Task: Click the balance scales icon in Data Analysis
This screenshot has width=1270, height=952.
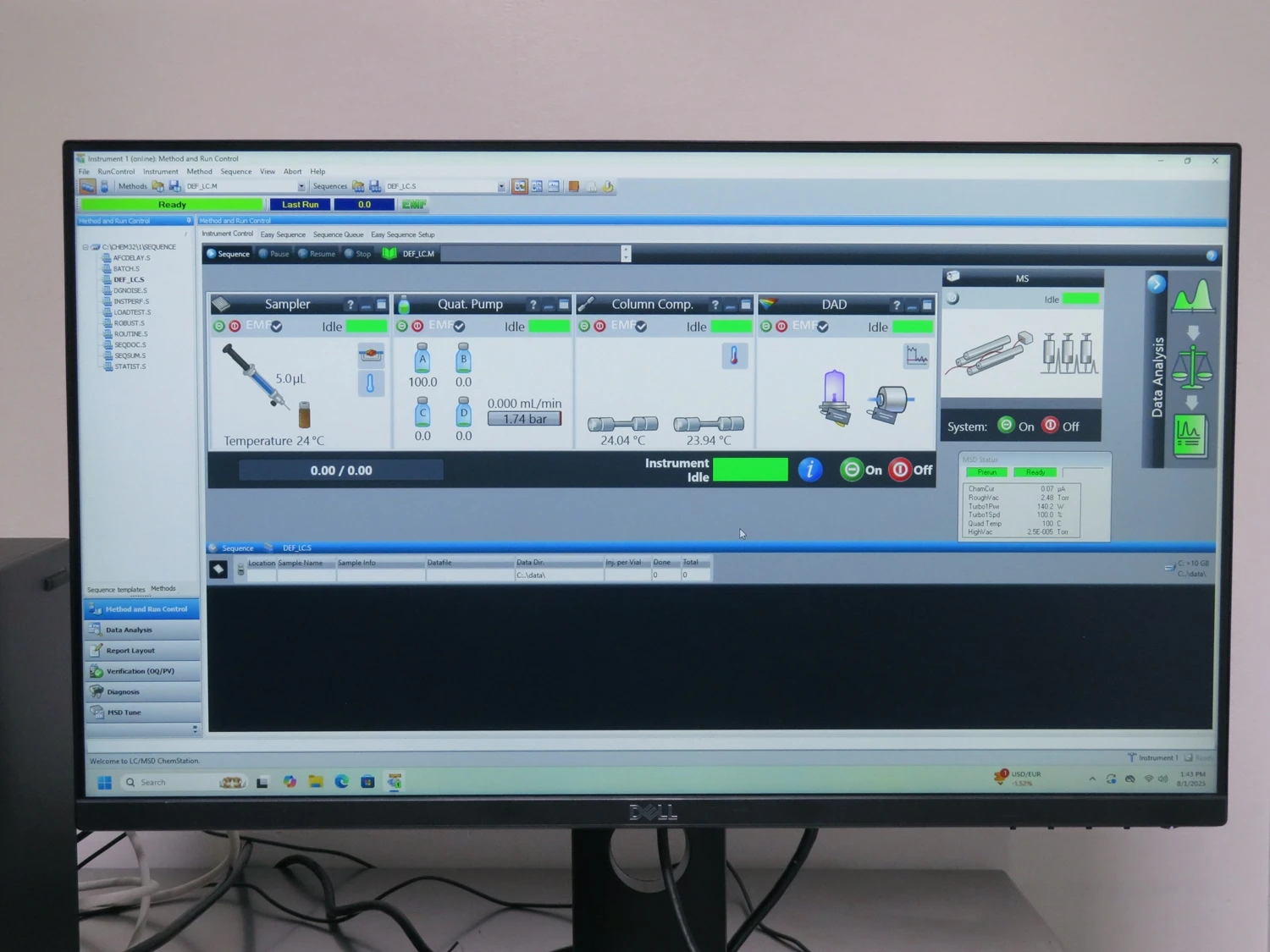Action: 1192,366
